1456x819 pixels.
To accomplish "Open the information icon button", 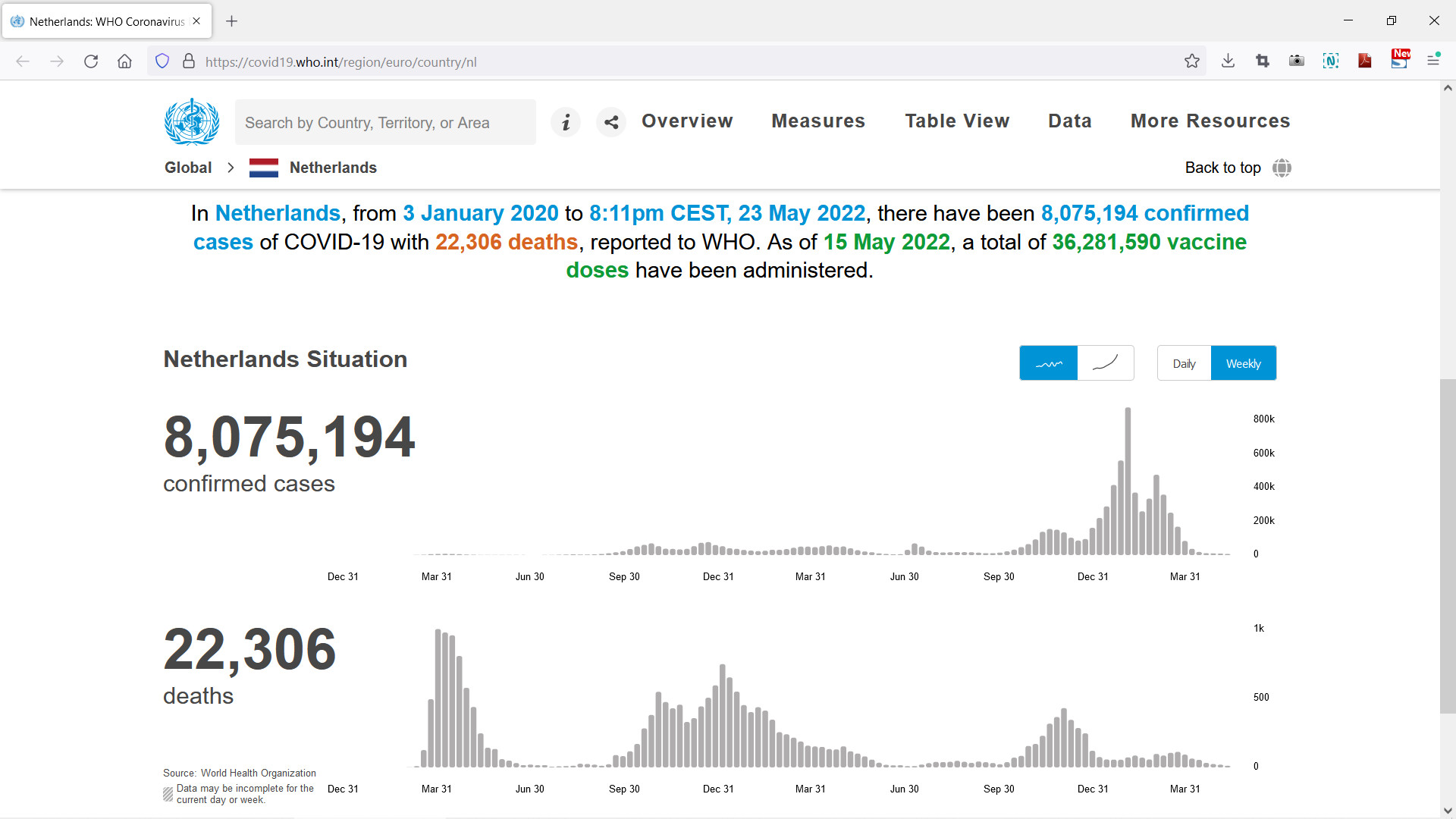I will tap(566, 122).
